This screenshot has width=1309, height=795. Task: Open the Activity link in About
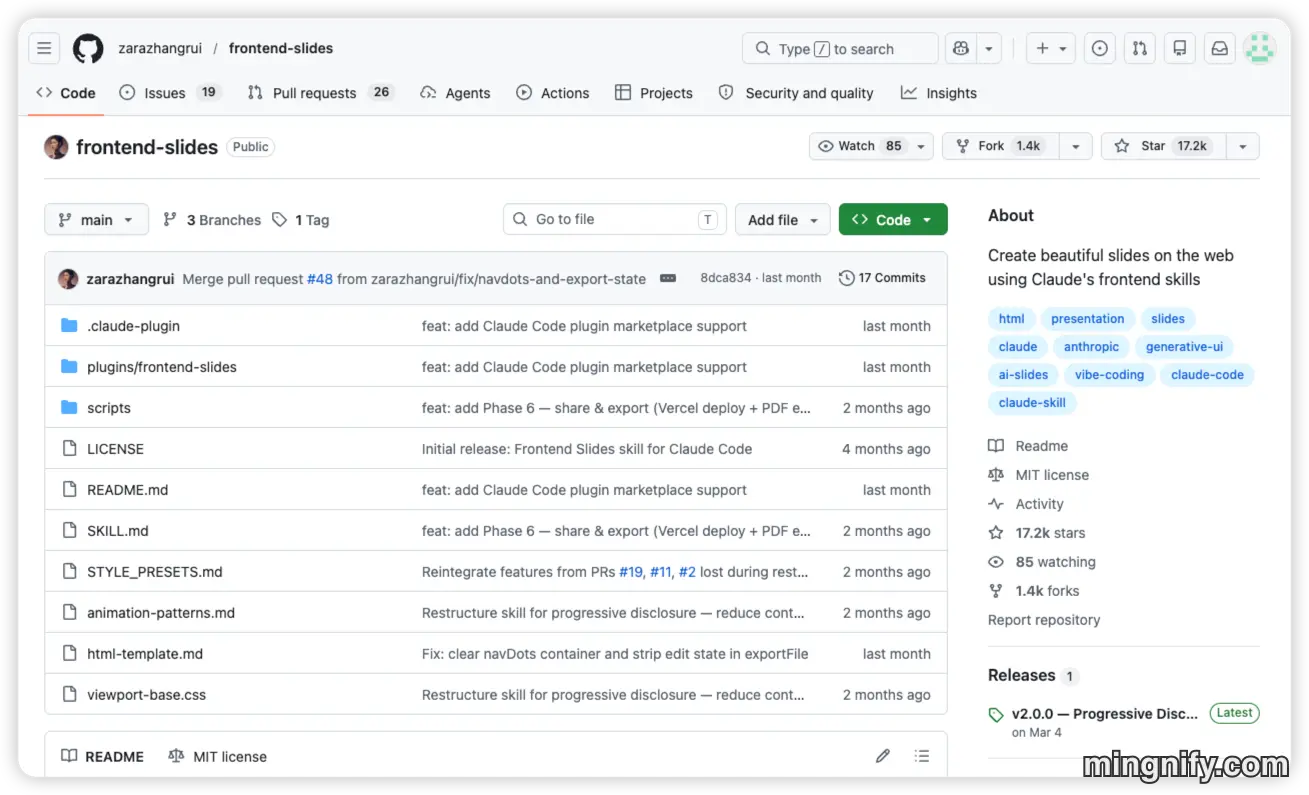point(1026,504)
